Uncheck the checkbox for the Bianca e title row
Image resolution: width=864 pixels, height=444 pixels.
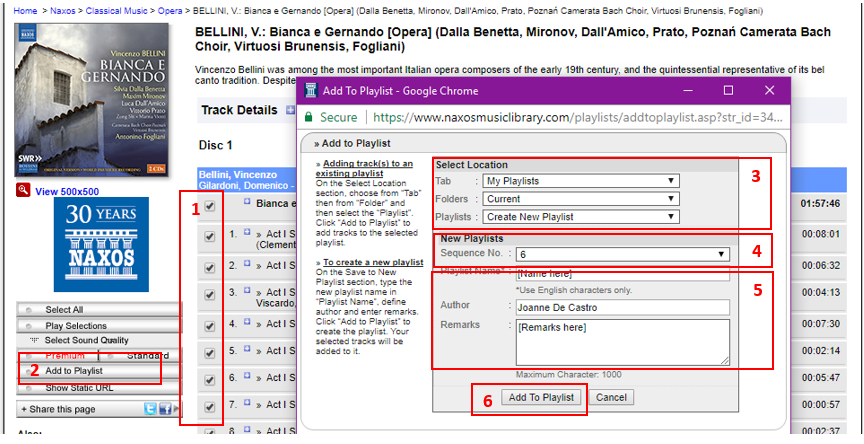(x=209, y=206)
